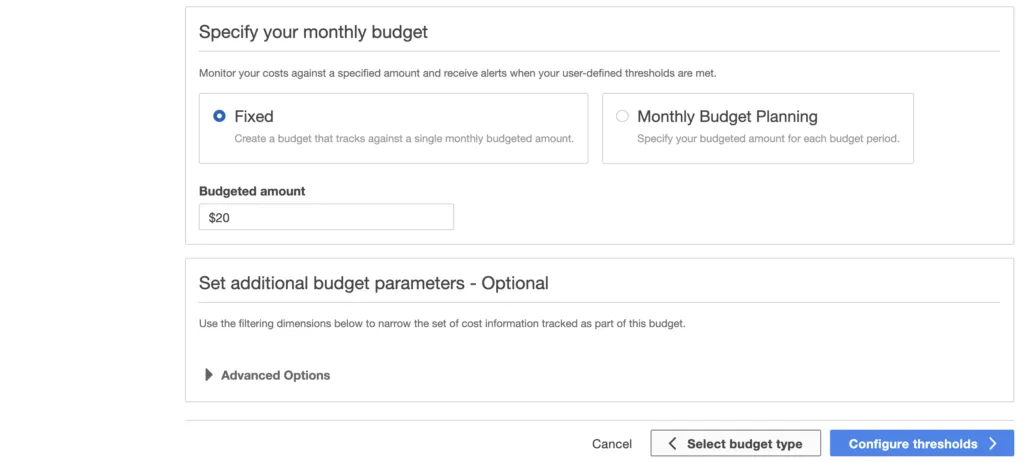Viewport: 1024px width, 462px height.
Task: Click the each budget period description text
Action: click(768, 139)
